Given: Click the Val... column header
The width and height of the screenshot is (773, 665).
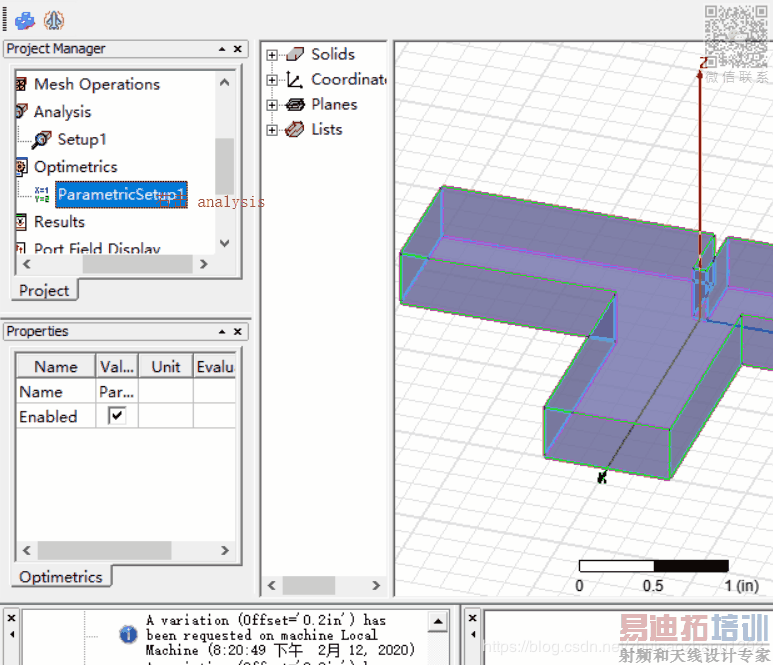Looking at the screenshot, I should coord(117,367).
